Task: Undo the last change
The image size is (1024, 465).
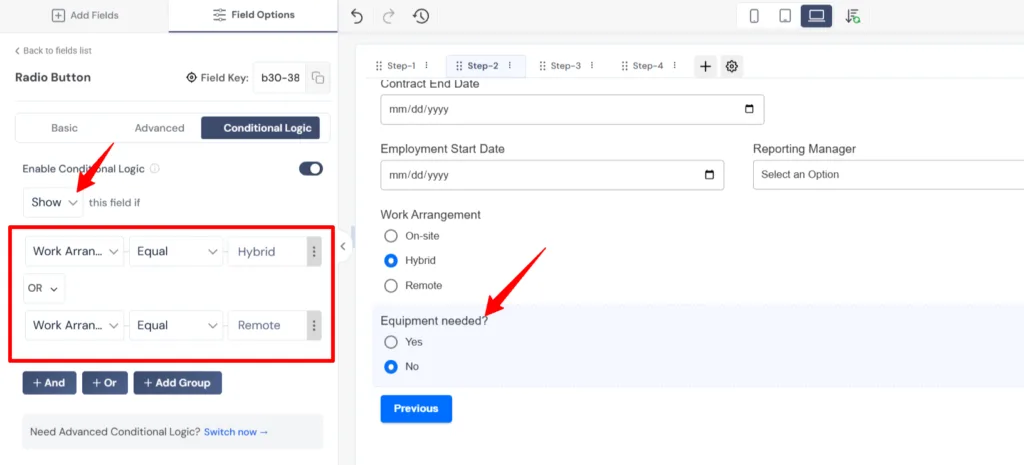Action: click(357, 16)
